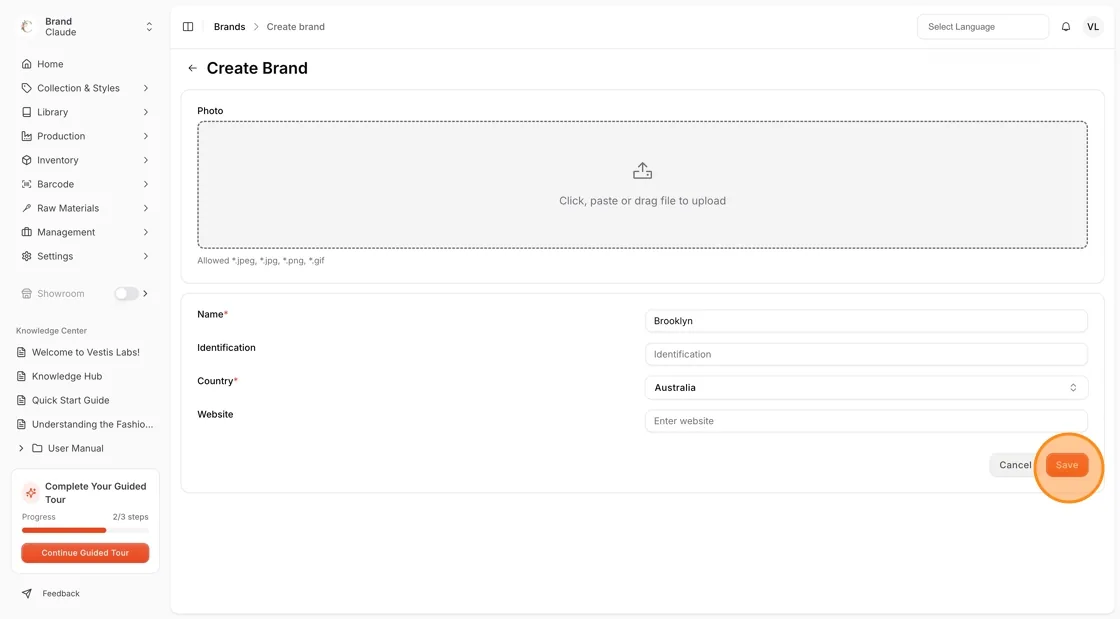Expand the Inventory submenu chevron
Image resolution: width=1120 pixels, height=619 pixels.
(x=146, y=160)
